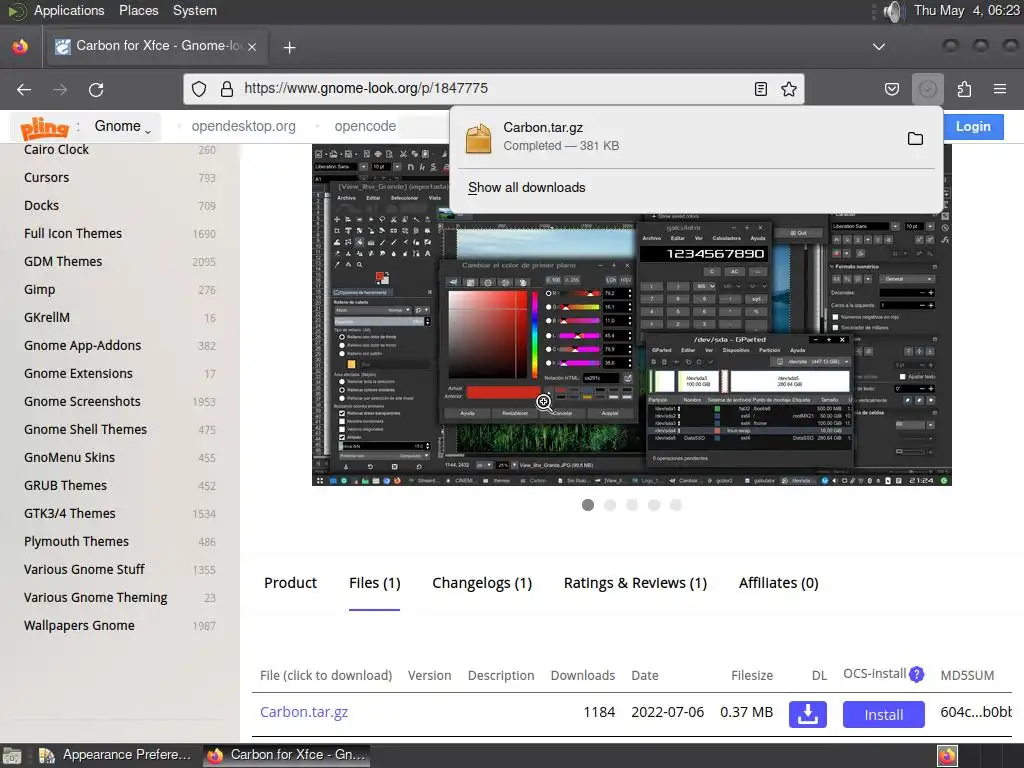Open the Pocket save icon
The height and width of the screenshot is (768, 1024).
pyautogui.click(x=891, y=89)
